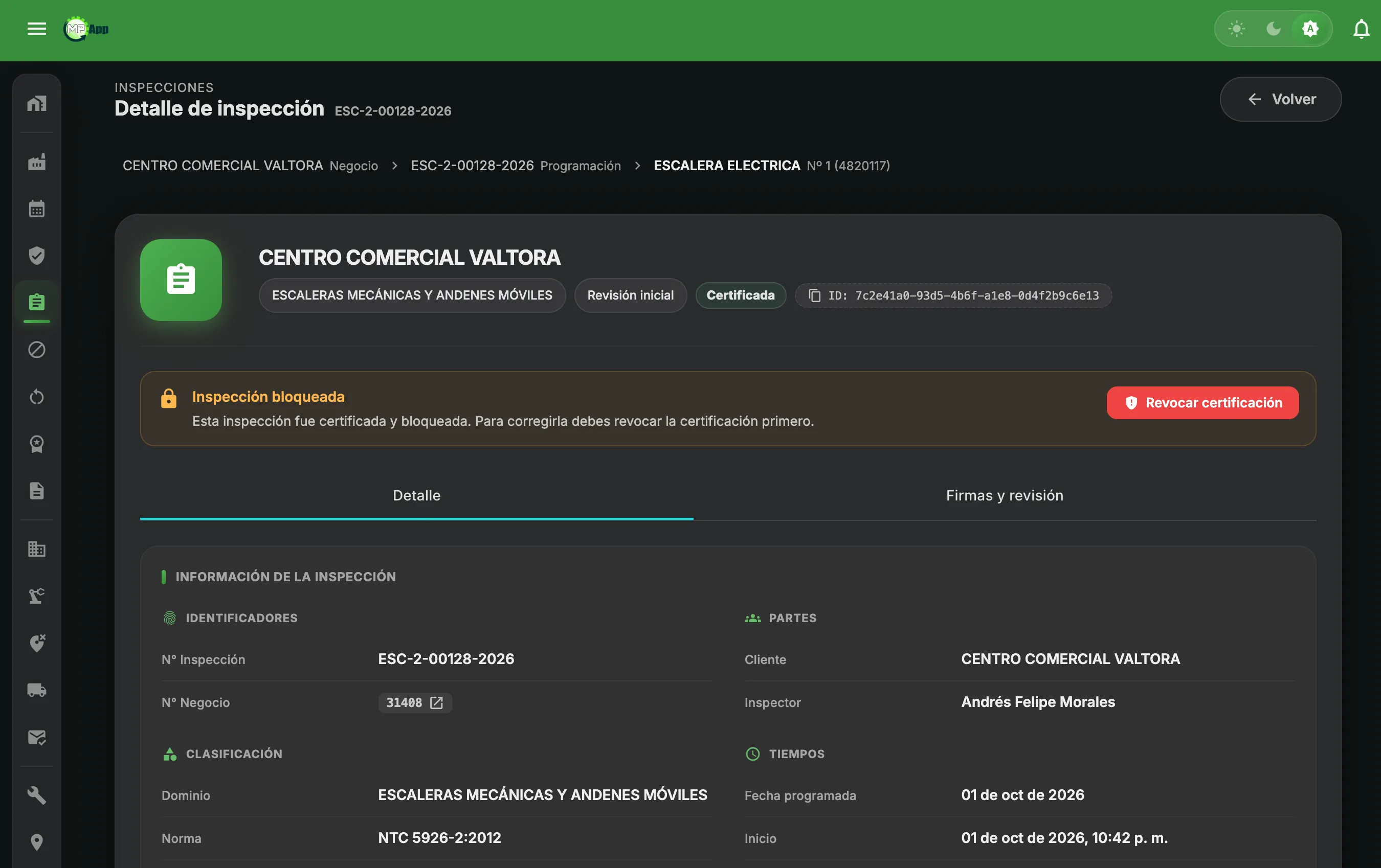The image size is (1381, 868).
Task: Switch to the Detalle tab
Action: 416,496
